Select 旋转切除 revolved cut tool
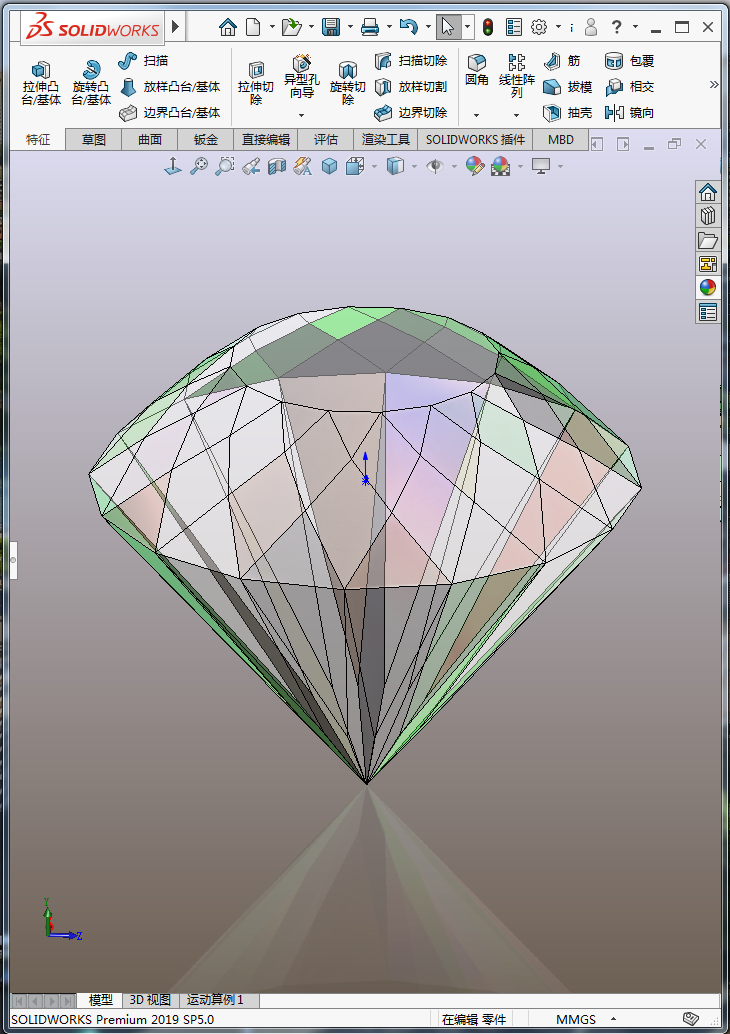 348,83
